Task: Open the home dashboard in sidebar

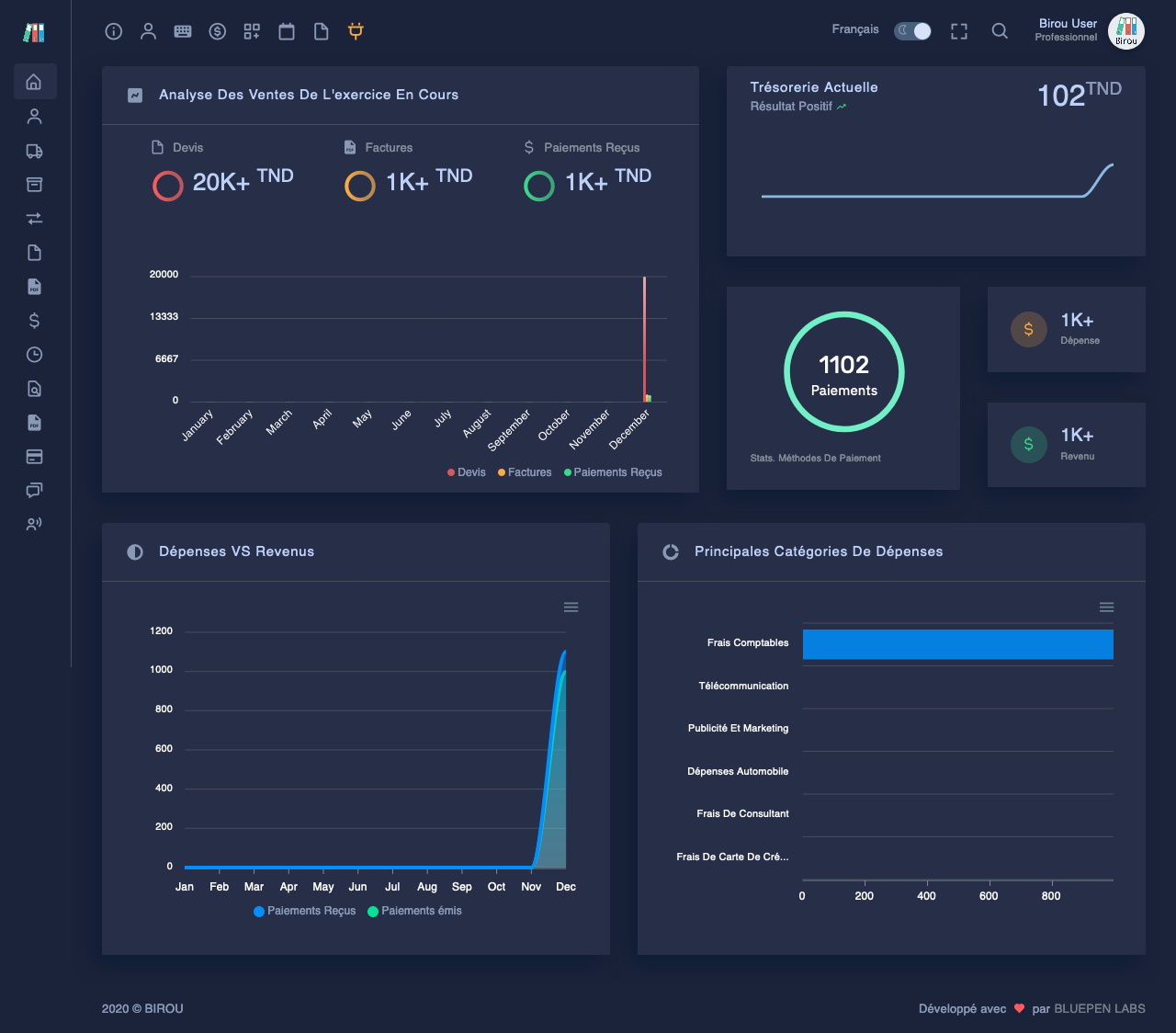Action: click(34, 82)
